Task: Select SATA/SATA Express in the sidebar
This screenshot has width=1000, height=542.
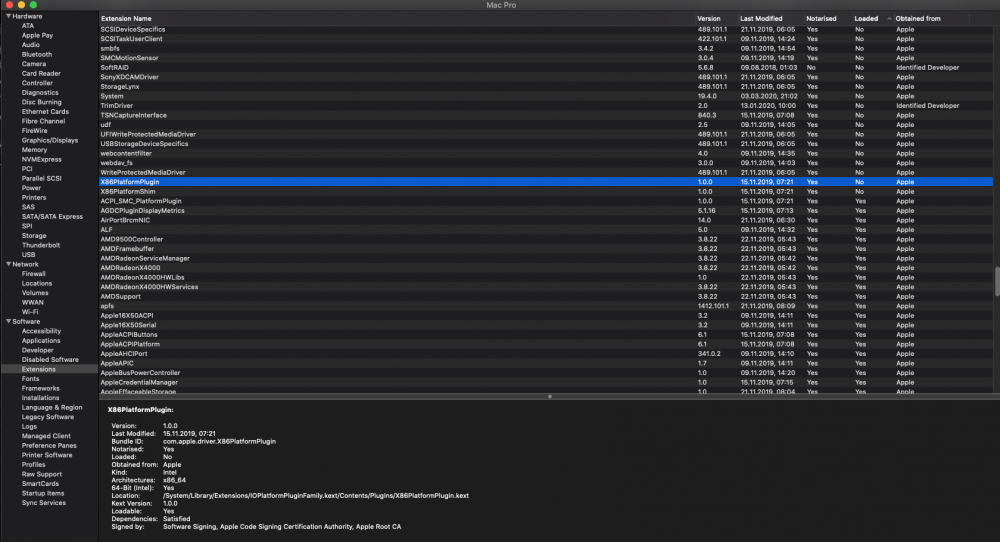Action: (x=52, y=217)
